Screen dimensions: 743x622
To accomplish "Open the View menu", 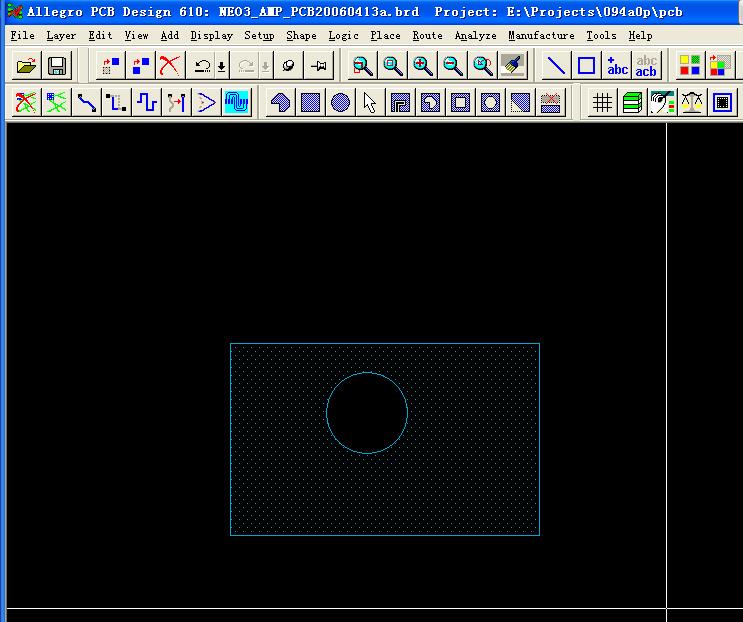I will pyautogui.click(x=136, y=36).
